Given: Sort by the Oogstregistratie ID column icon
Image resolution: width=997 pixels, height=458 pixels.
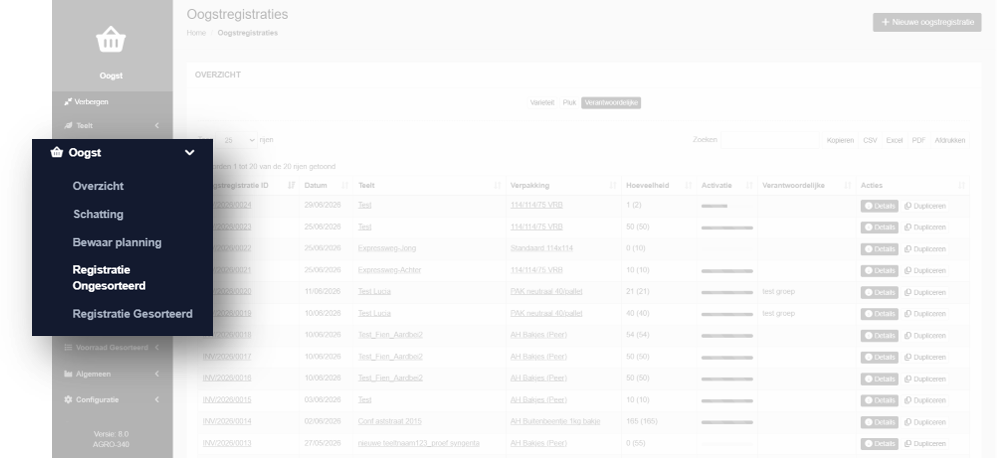Looking at the screenshot, I should coord(291,185).
